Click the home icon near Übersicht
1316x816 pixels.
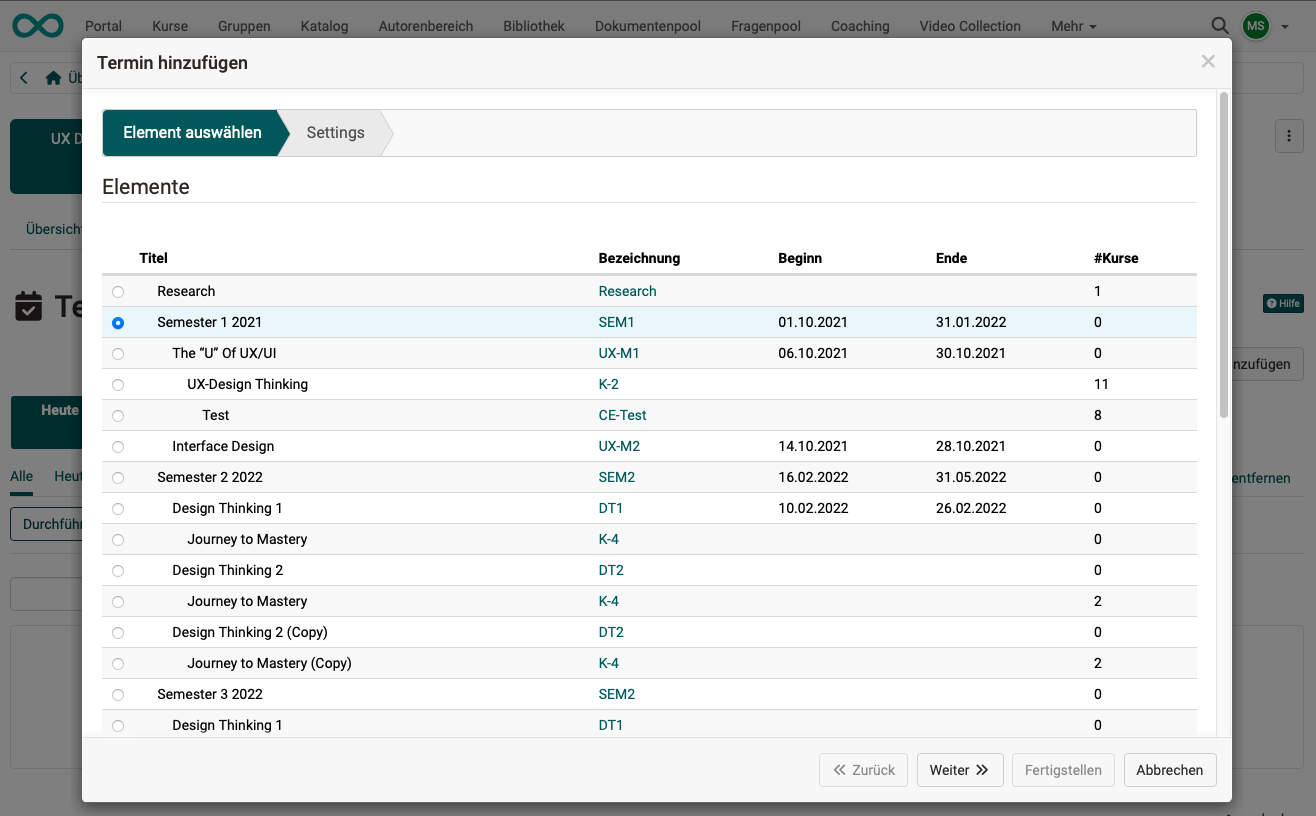tap(53, 77)
